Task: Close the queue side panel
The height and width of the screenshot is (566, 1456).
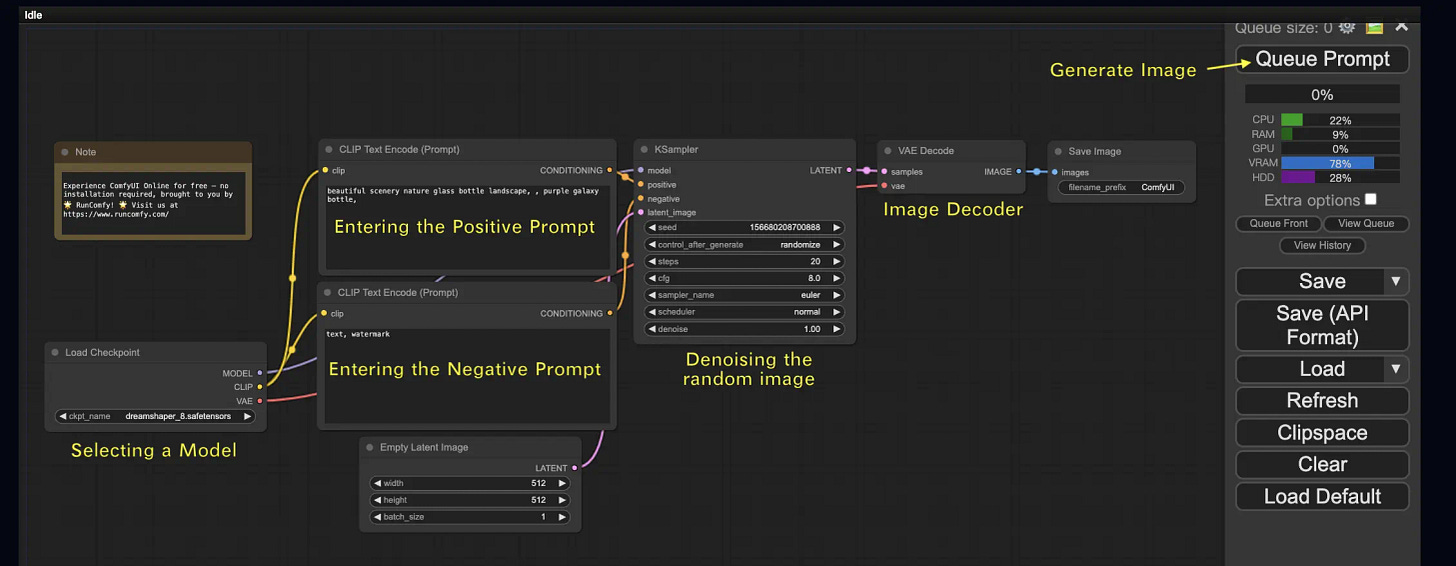Action: tap(1401, 26)
